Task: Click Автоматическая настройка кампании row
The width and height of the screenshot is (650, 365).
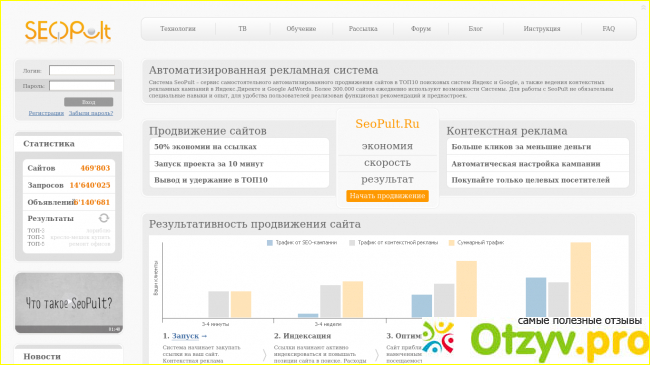Action: (538, 163)
